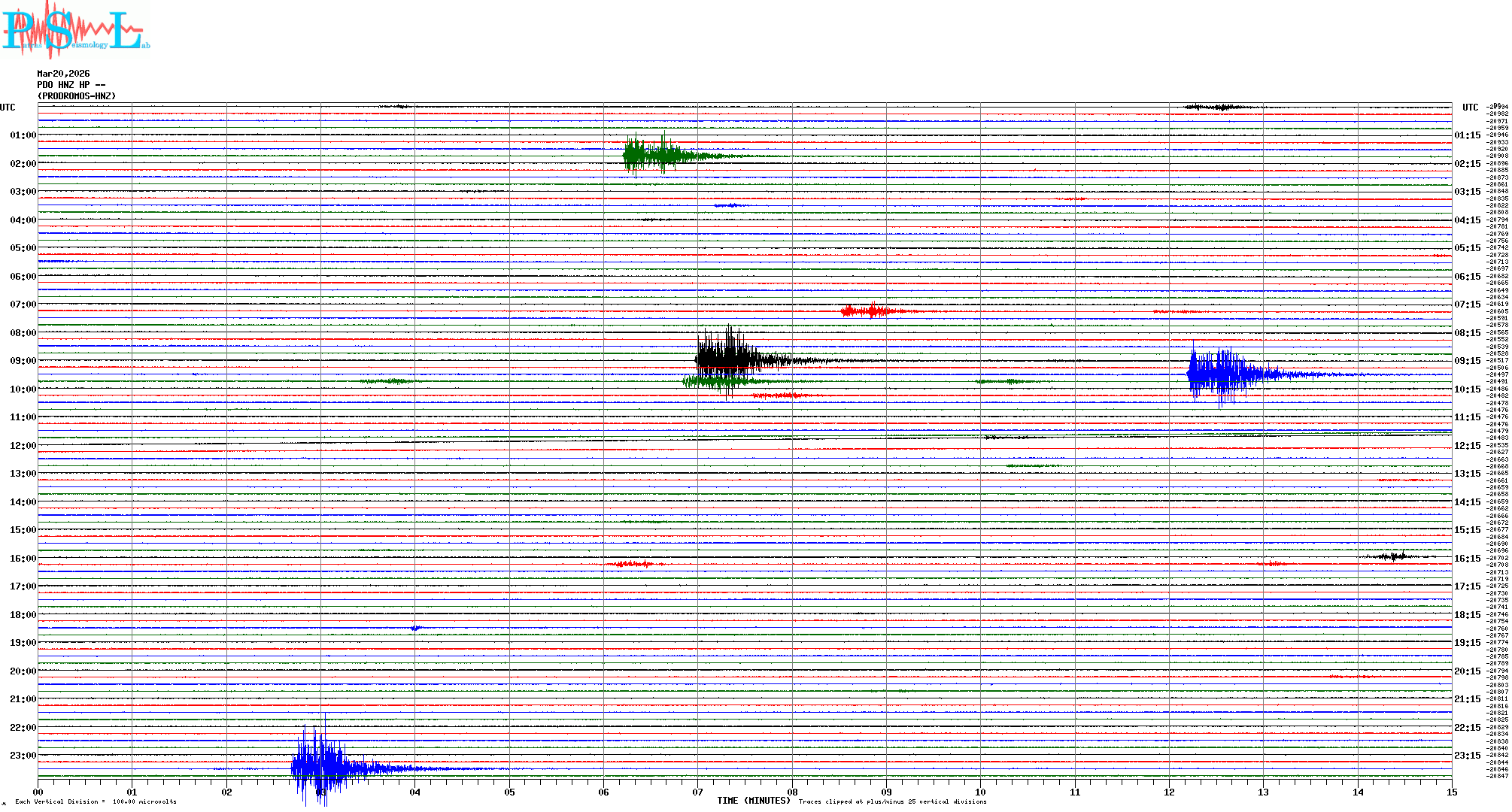
Task: Click the Each Vertical Division scale note
Action: pyautogui.click(x=96, y=801)
